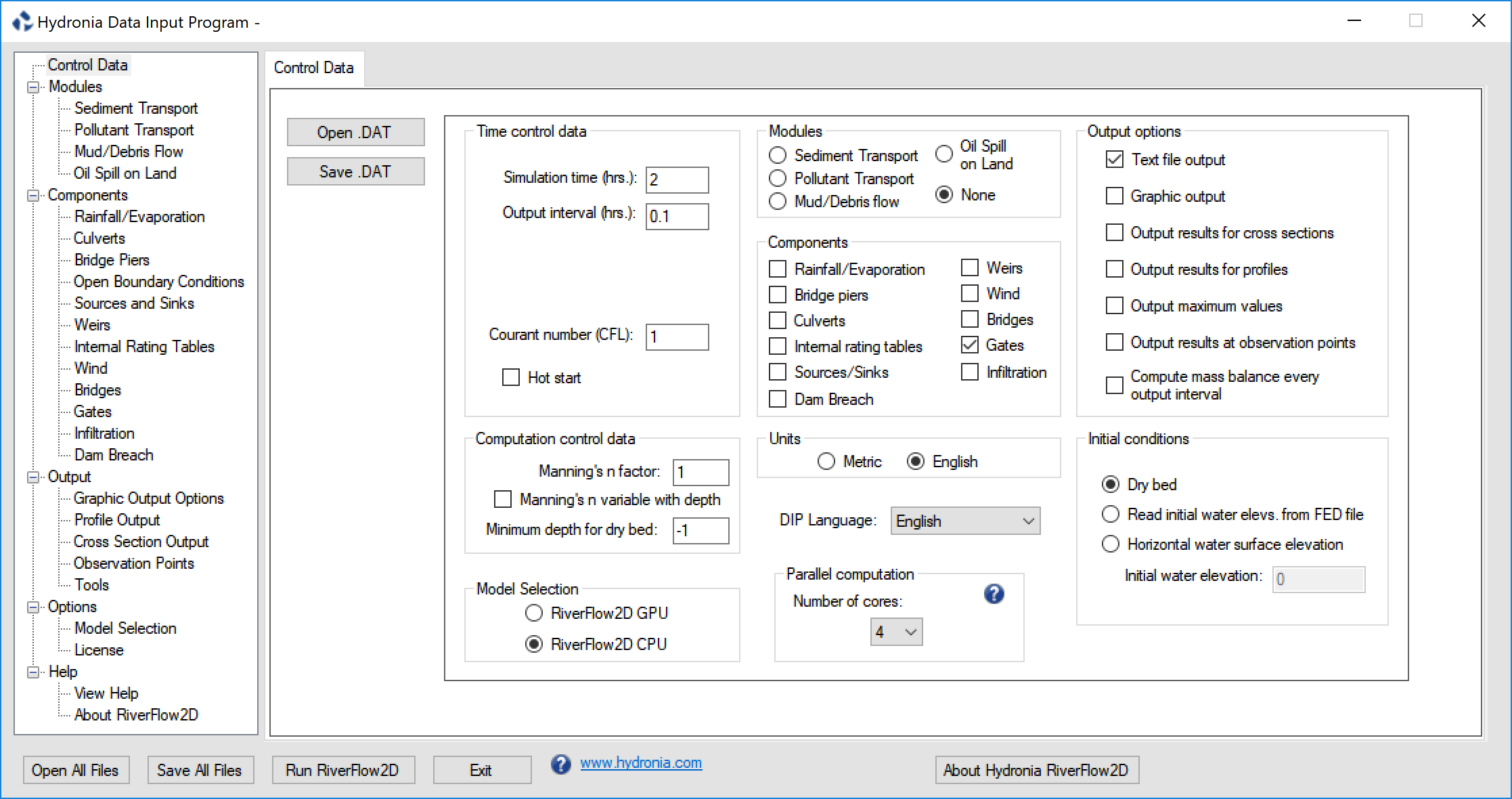Click the Output interval input field
Viewport: 1512px width, 799px height.
click(677, 217)
